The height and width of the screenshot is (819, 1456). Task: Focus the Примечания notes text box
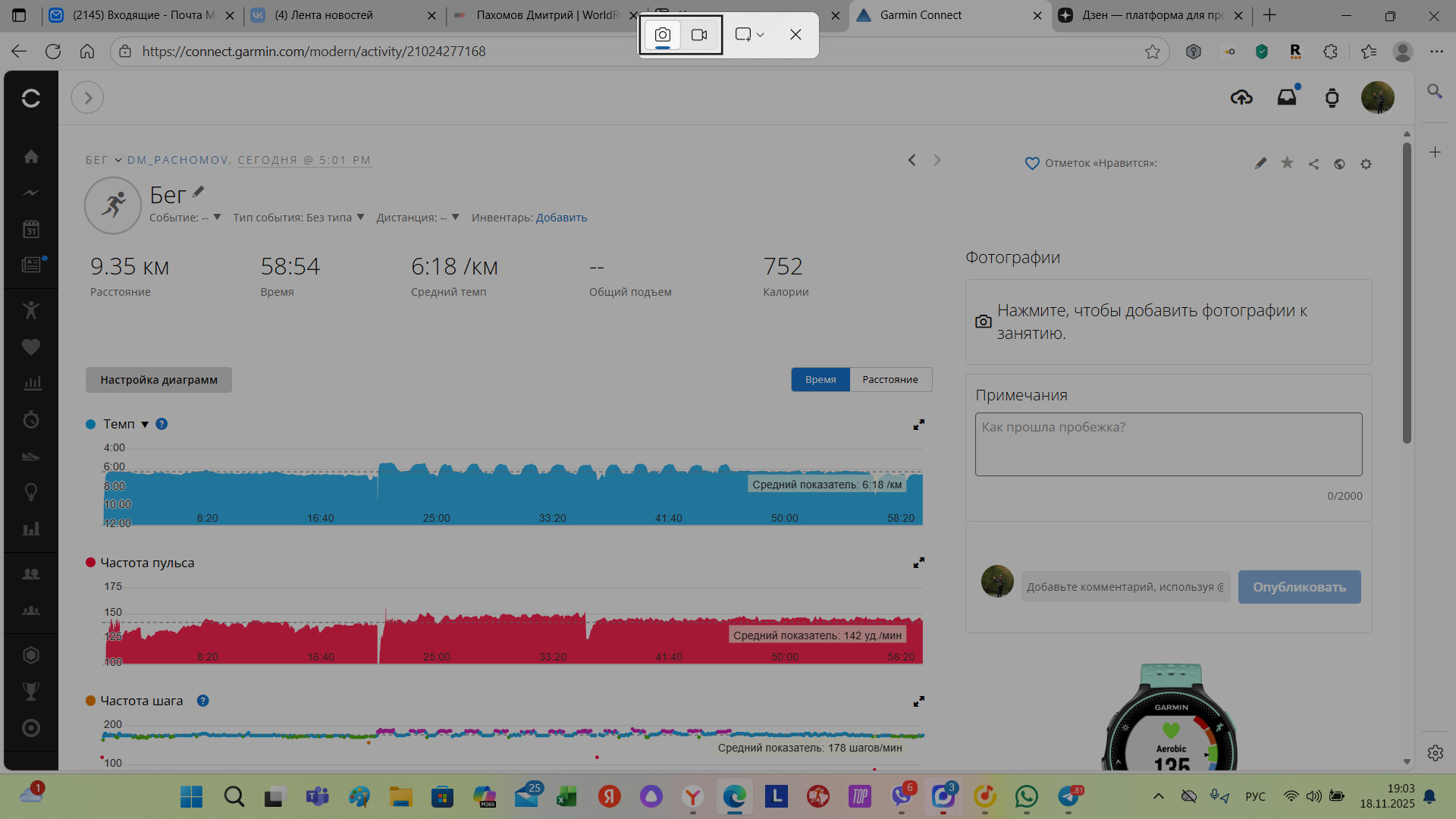click(1169, 444)
